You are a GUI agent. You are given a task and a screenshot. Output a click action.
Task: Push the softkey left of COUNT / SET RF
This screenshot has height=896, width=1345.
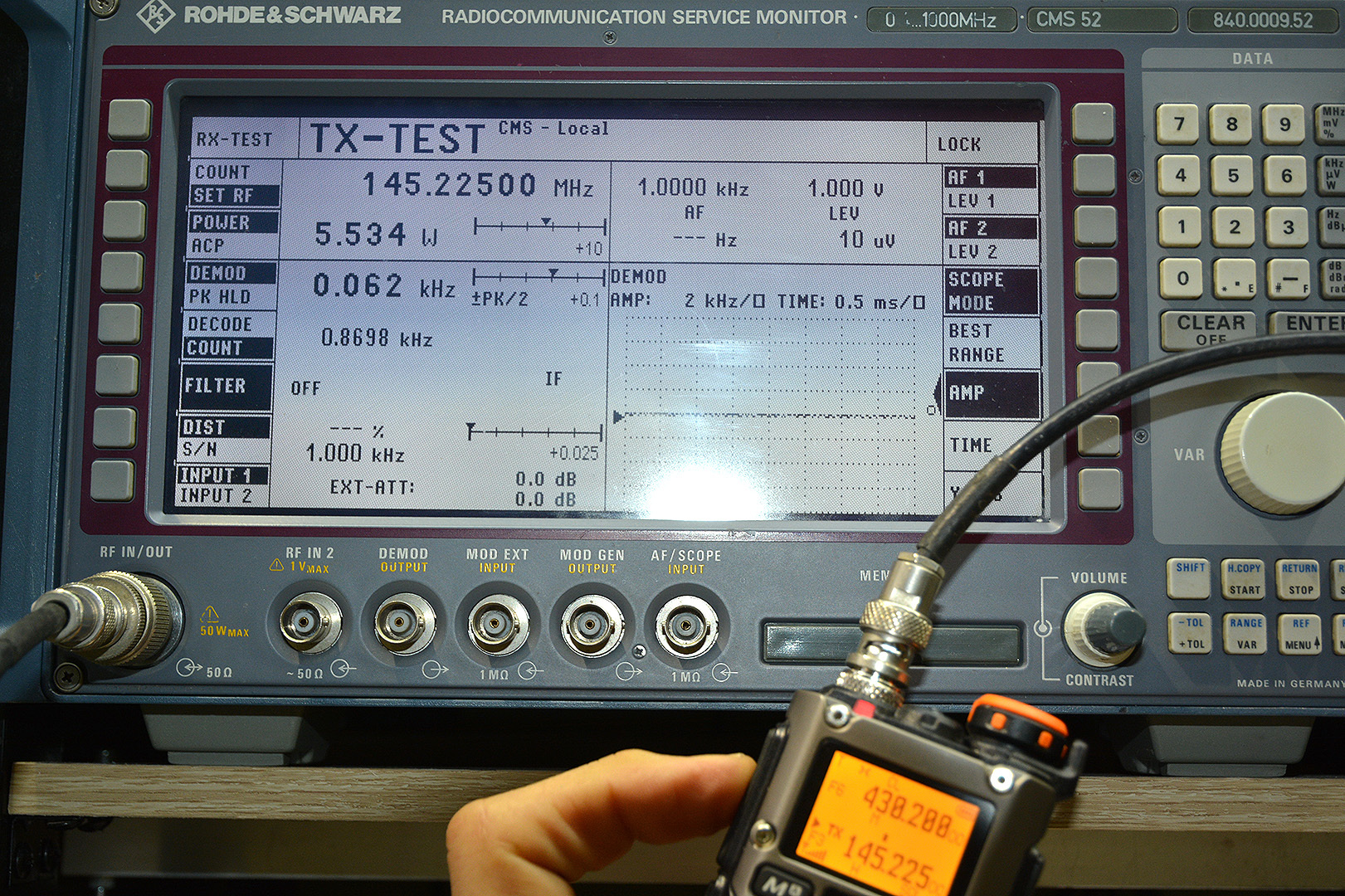pos(128,170)
